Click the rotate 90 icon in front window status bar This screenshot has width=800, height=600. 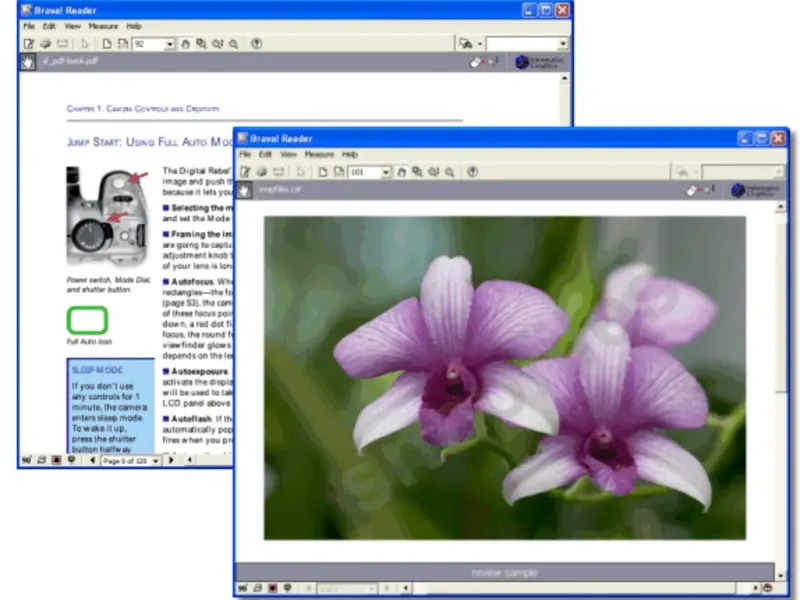point(243,588)
